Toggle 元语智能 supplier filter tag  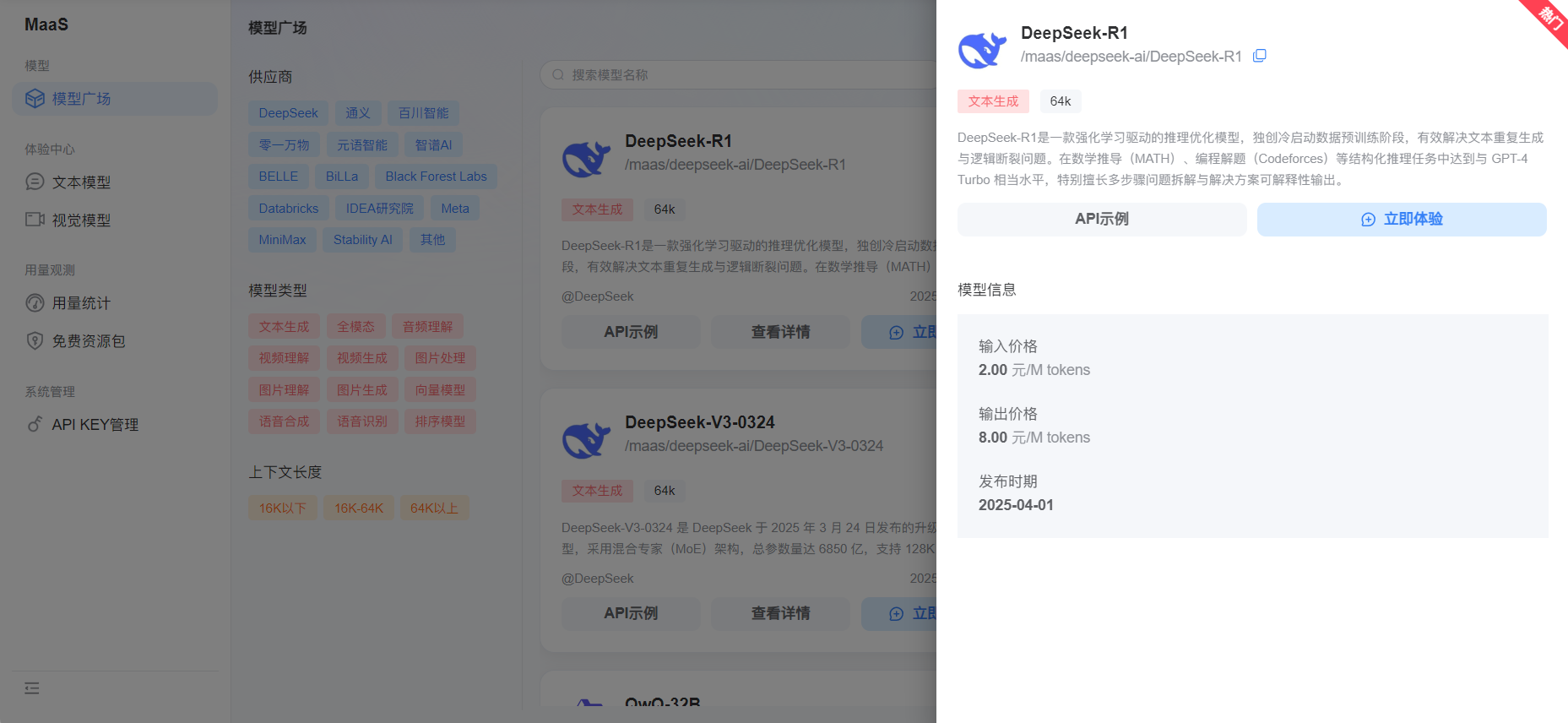pyautogui.click(x=362, y=145)
